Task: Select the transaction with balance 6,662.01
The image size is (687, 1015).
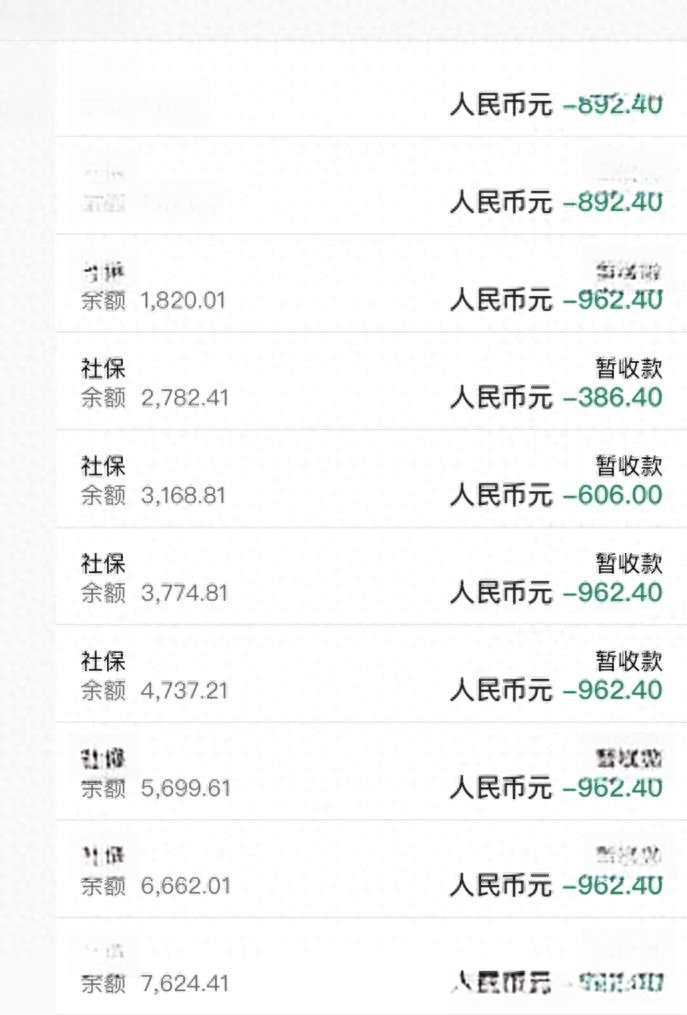Action: point(372,869)
